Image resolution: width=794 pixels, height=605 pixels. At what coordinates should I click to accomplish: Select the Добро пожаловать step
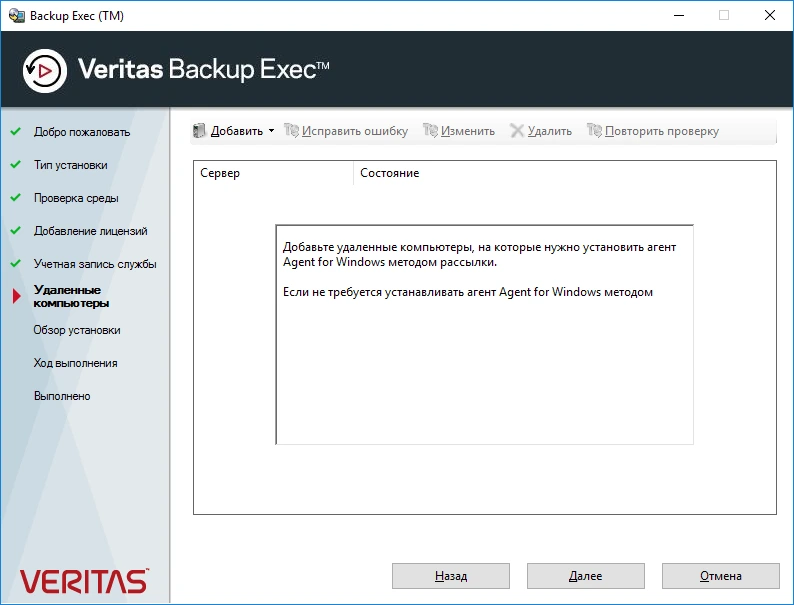click(82, 132)
